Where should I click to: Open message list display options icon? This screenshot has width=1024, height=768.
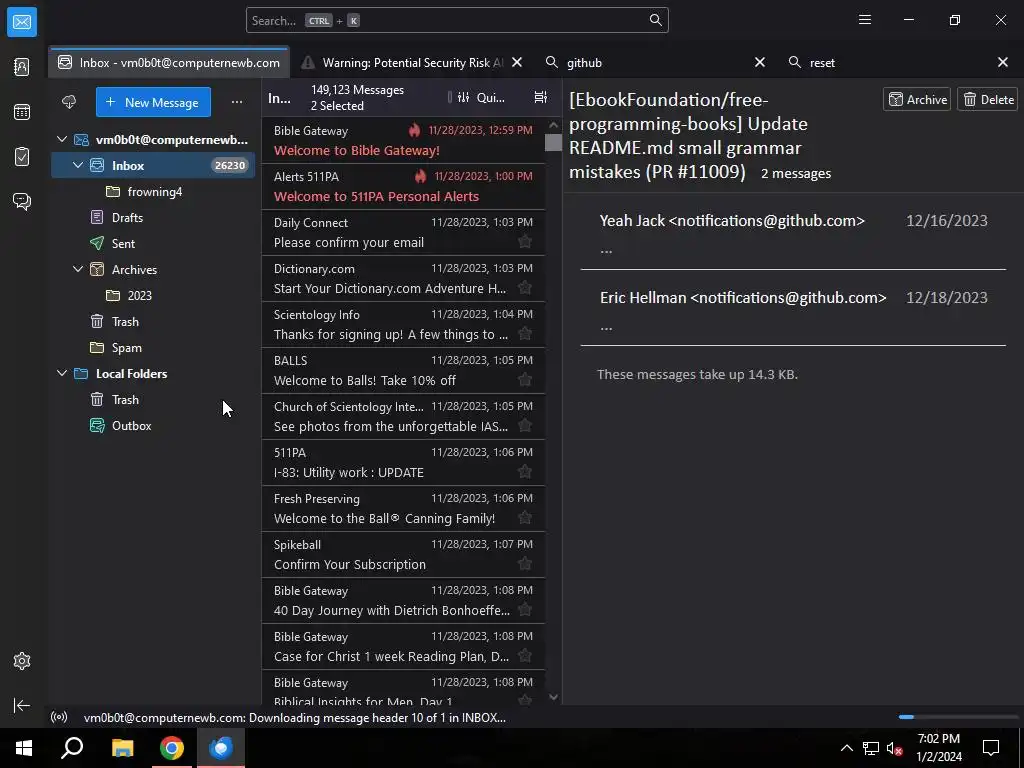pos(541,97)
